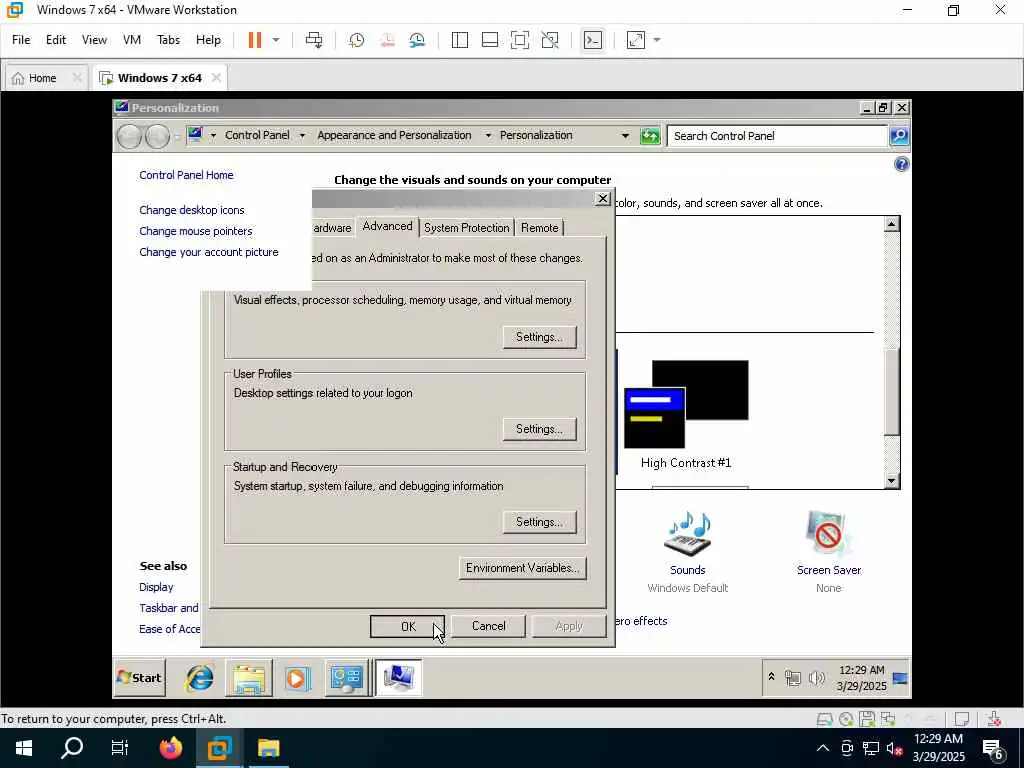The image size is (1024, 768).
Task: Send Ctrl+Alt+Del to the virtual machine
Action: [x=314, y=40]
